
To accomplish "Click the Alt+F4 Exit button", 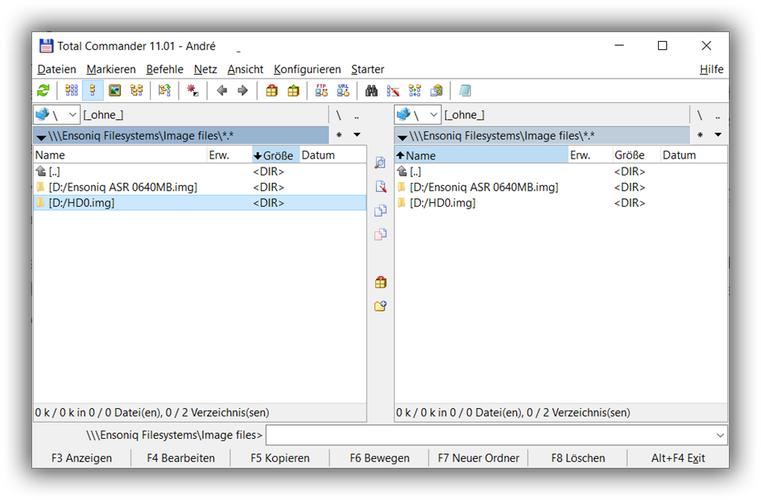I will click(x=678, y=458).
